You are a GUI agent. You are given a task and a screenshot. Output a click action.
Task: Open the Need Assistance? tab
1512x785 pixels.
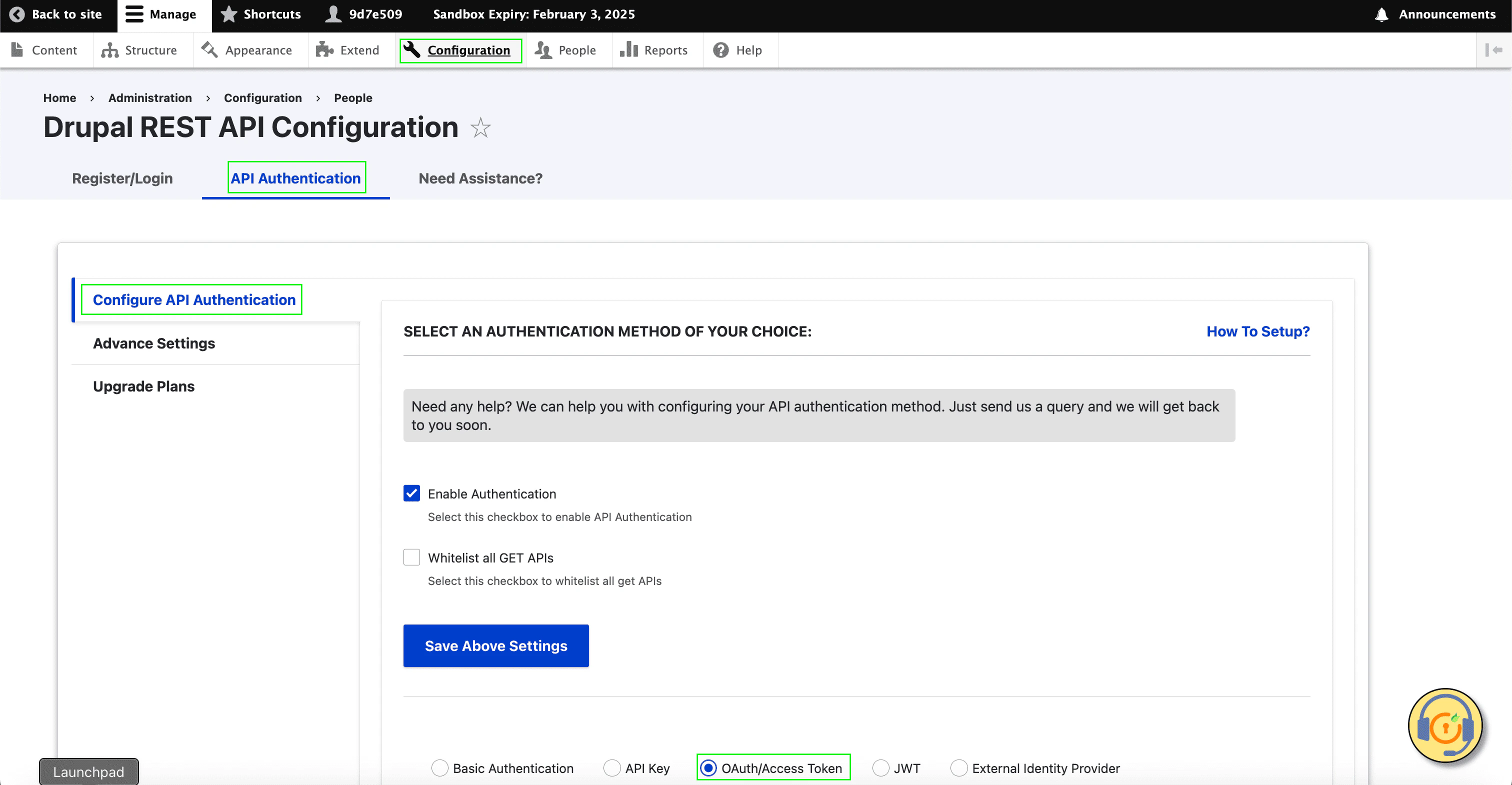(480, 178)
